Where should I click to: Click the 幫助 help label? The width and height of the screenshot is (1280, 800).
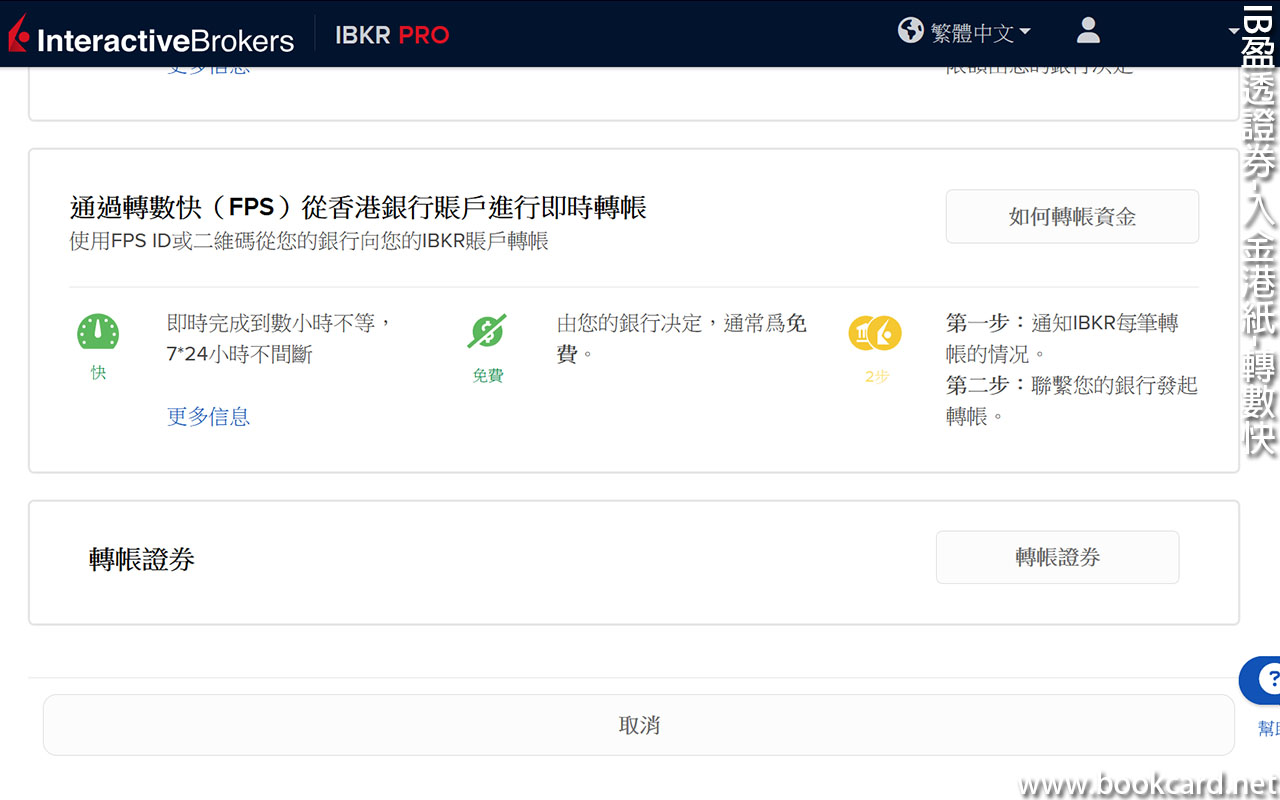coord(1268,728)
